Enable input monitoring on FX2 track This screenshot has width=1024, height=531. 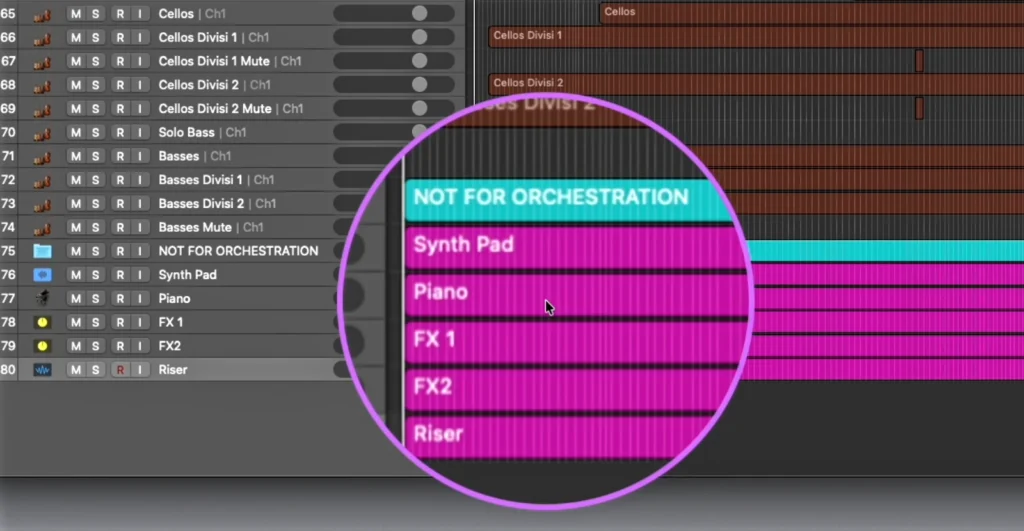[x=140, y=346]
